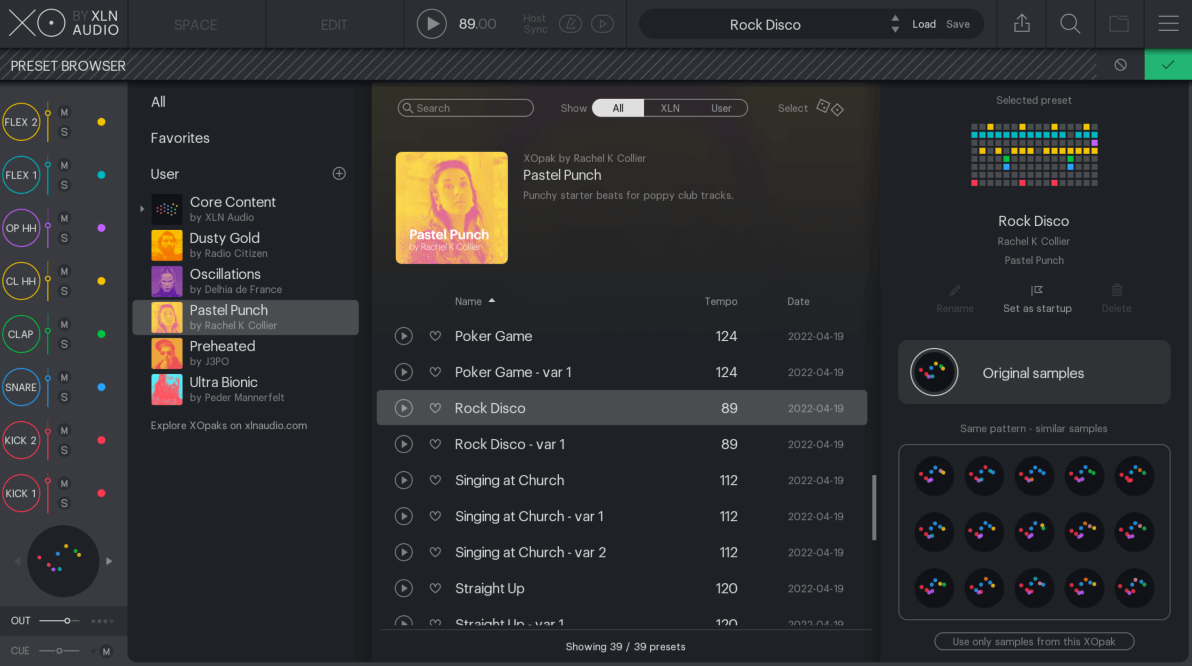The width and height of the screenshot is (1192, 666).
Task: Click Set as startup button
Action: [1037, 298]
